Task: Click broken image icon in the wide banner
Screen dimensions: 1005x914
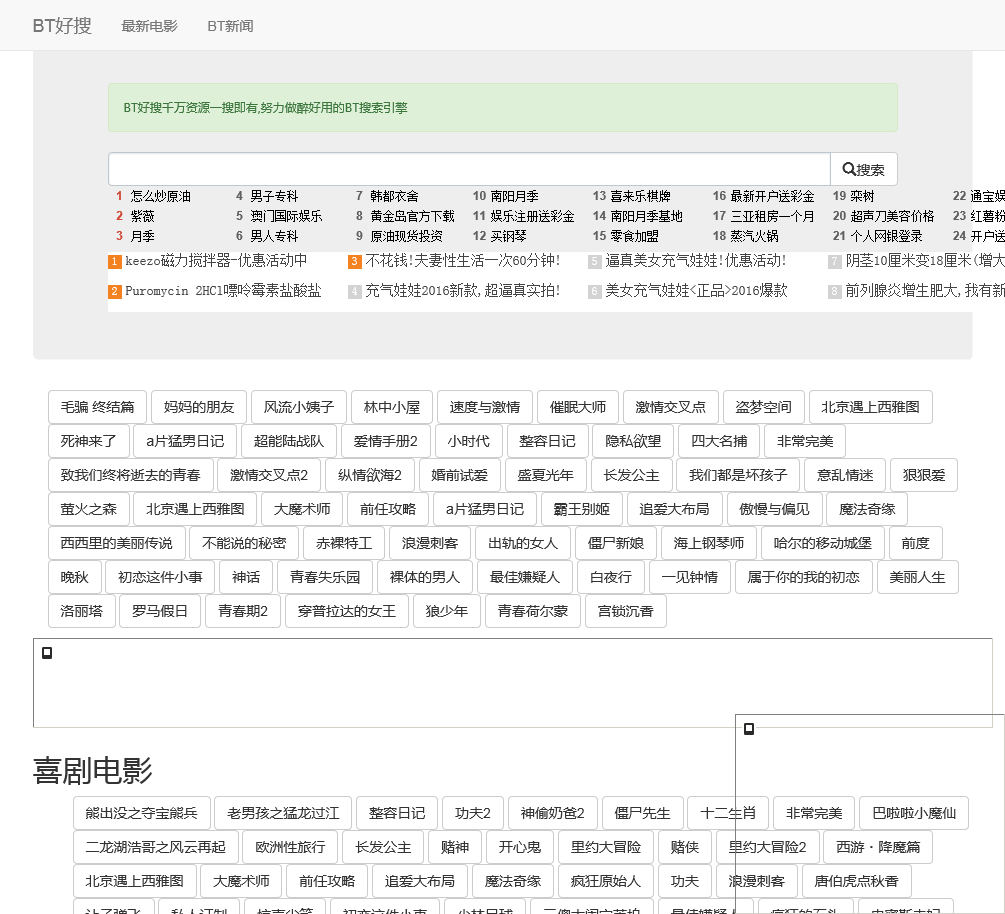Action: point(47,653)
